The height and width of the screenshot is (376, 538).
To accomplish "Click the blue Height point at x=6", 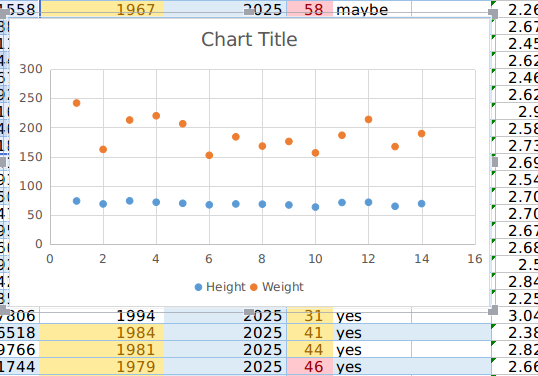I will coord(209,205).
